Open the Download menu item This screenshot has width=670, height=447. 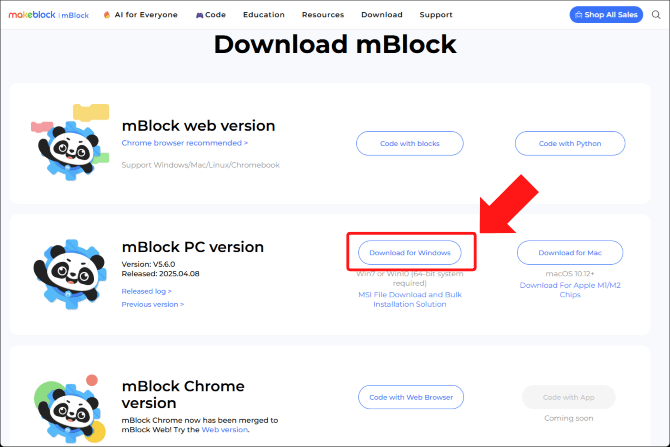tap(382, 15)
